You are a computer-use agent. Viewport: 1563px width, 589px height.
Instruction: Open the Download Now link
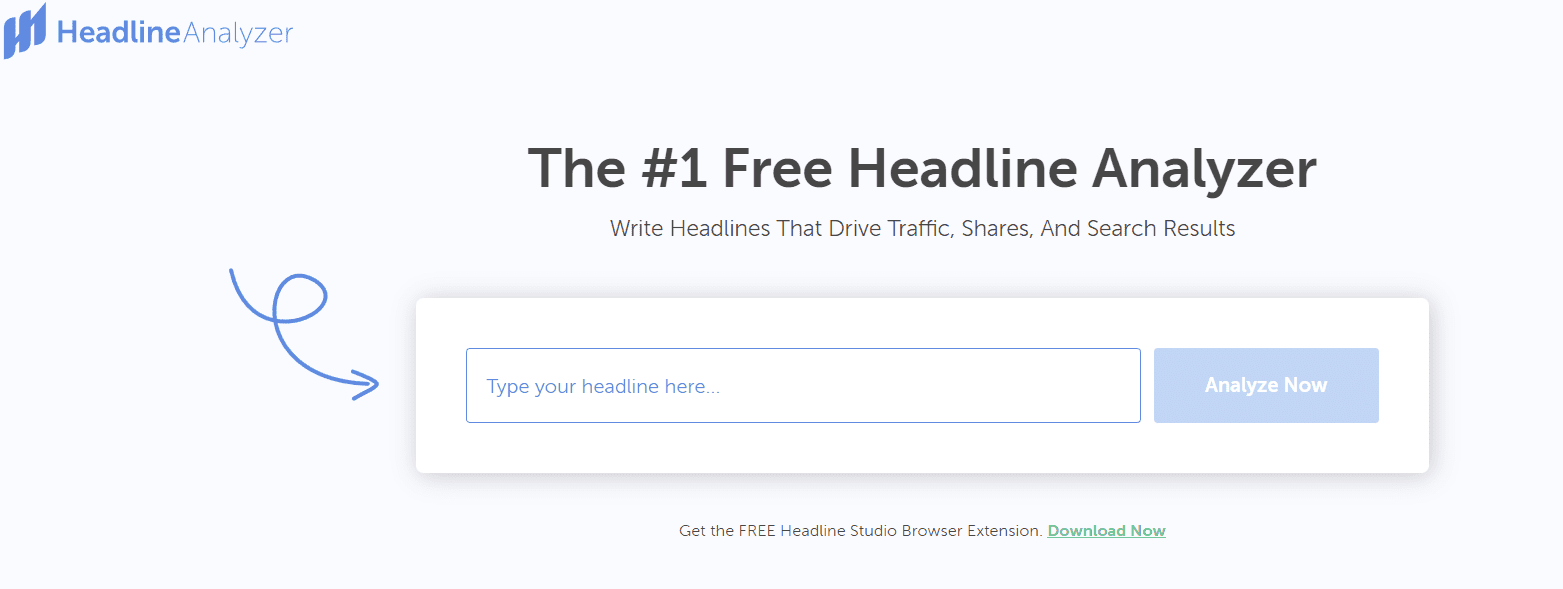1106,530
